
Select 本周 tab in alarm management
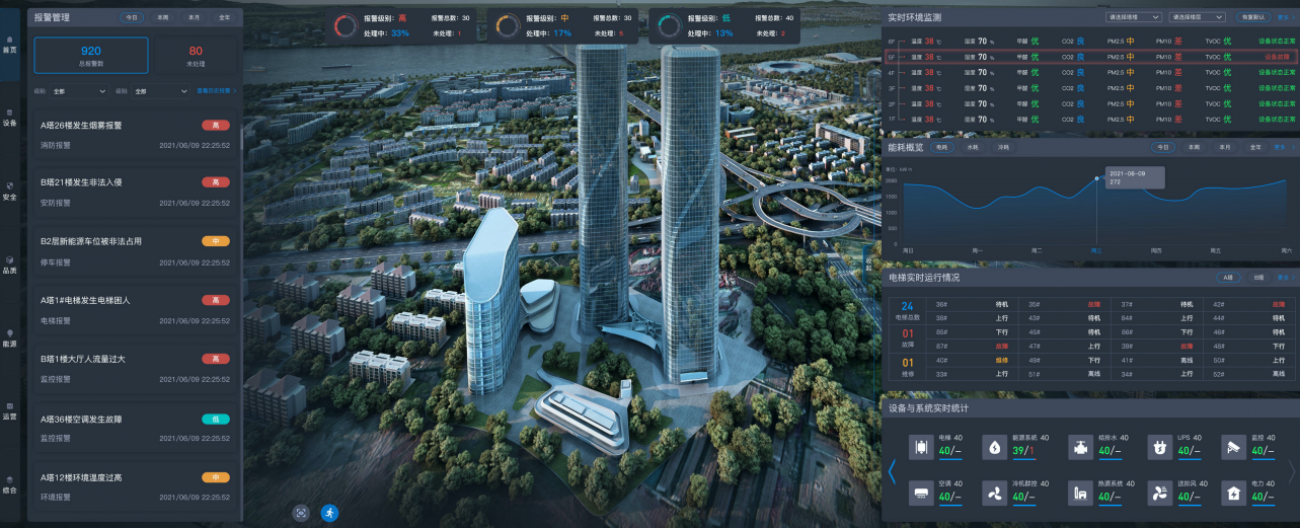point(161,18)
